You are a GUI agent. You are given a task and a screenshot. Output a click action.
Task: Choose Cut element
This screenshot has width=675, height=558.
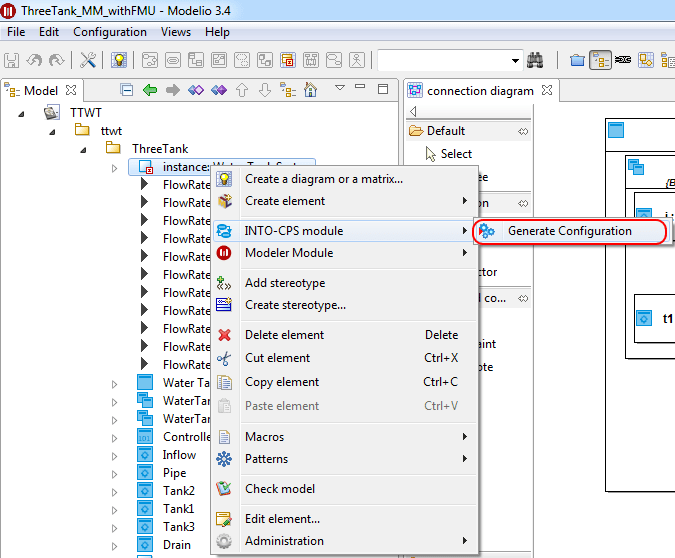point(345,358)
